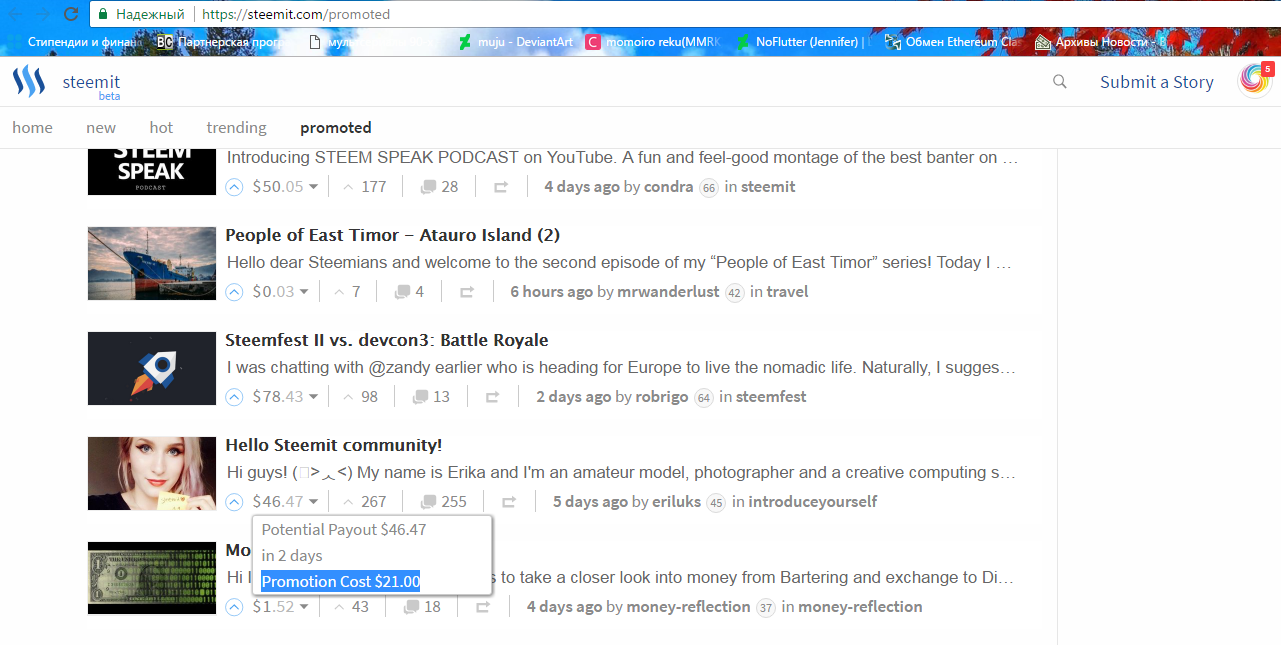The width and height of the screenshot is (1281, 645).
Task: Show voters list for 98 votes
Action: coord(360,397)
